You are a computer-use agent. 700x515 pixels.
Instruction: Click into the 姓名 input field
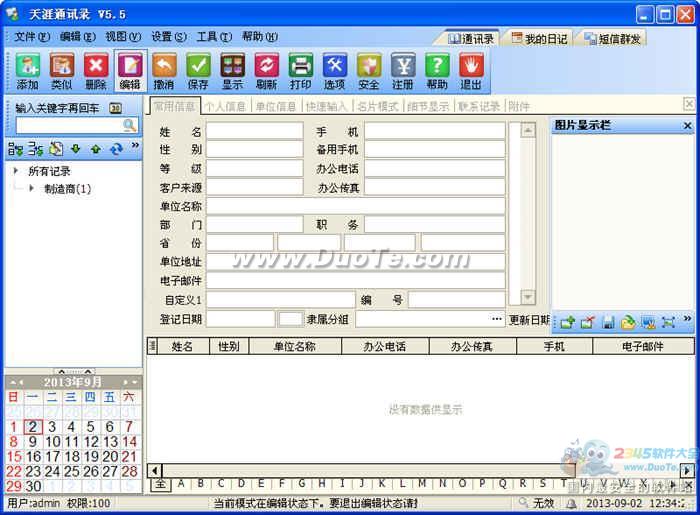pyautogui.click(x=254, y=132)
